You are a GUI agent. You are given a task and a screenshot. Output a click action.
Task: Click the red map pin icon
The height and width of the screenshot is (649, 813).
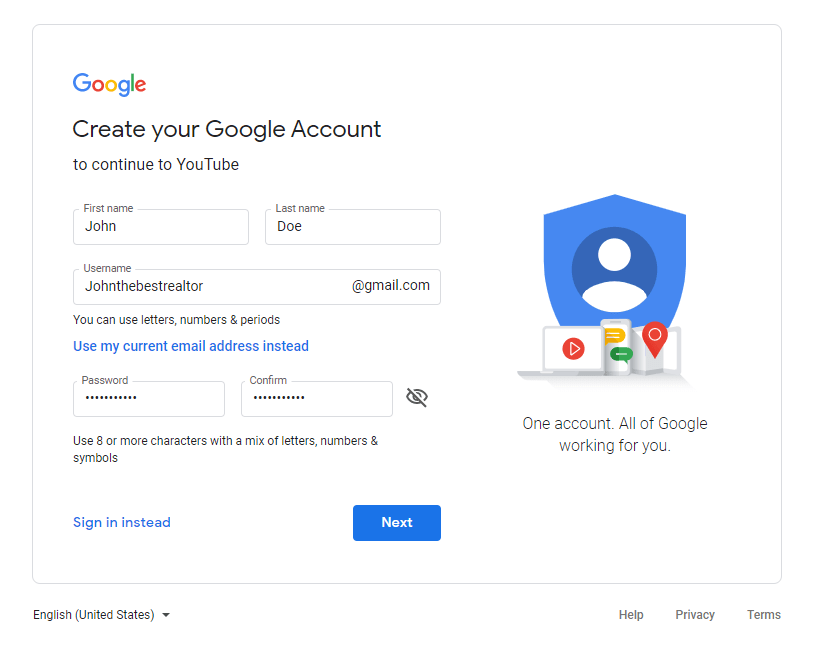coord(654,338)
